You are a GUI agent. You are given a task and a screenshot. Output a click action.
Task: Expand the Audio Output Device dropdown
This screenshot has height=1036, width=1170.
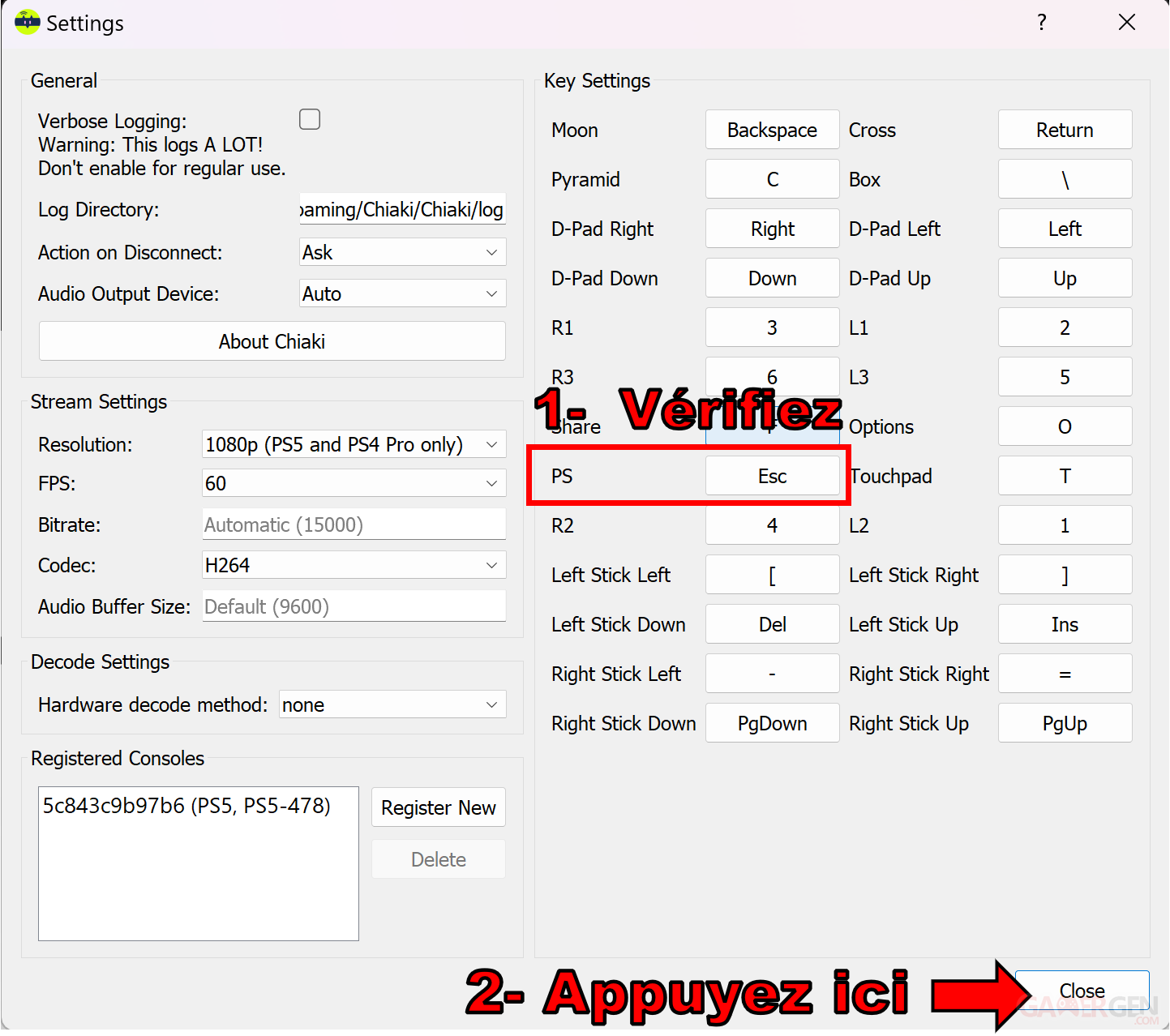(x=403, y=293)
